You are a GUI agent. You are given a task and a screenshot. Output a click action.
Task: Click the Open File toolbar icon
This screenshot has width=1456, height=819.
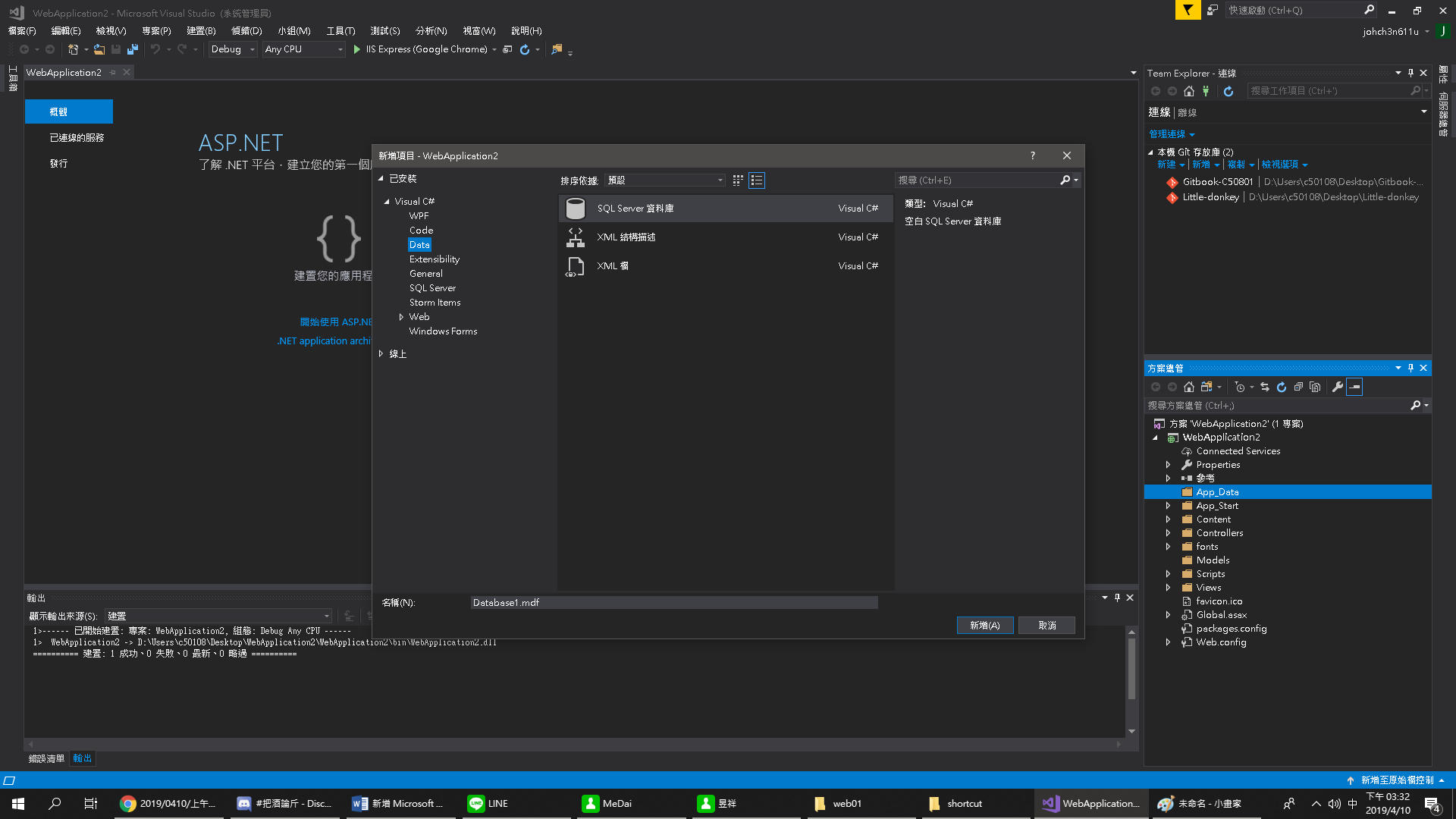99,49
